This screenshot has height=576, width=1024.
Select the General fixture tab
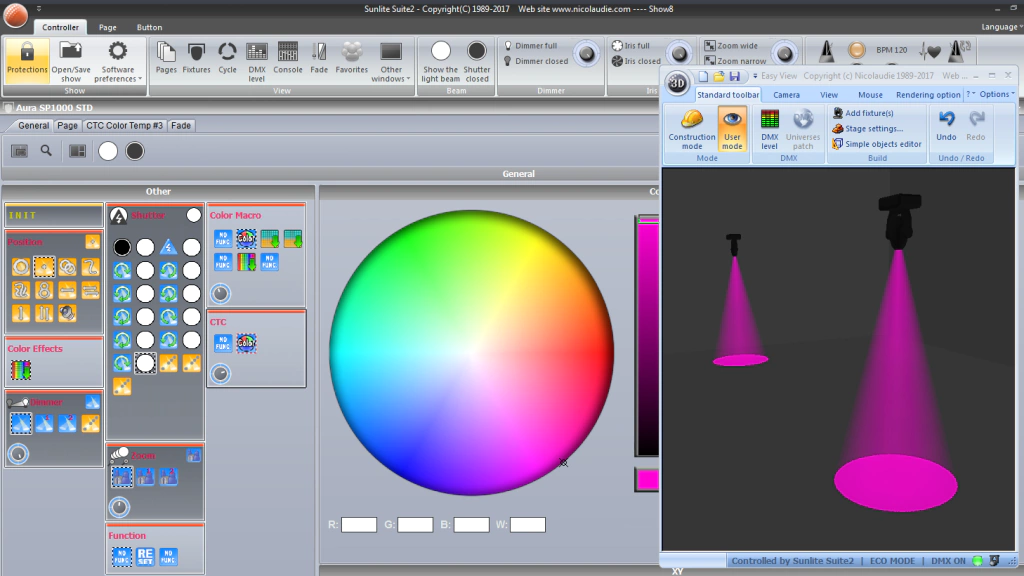[x=33, y=125]
